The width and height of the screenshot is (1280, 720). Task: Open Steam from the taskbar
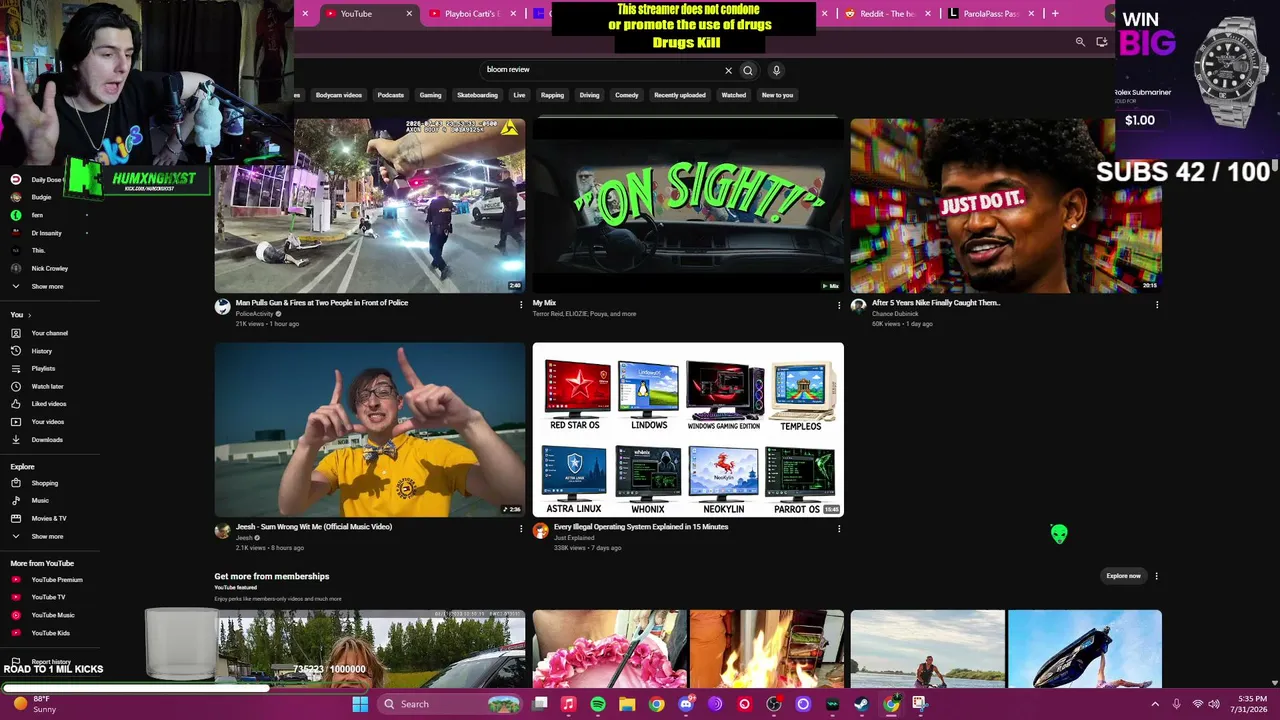tap(861, 704)
